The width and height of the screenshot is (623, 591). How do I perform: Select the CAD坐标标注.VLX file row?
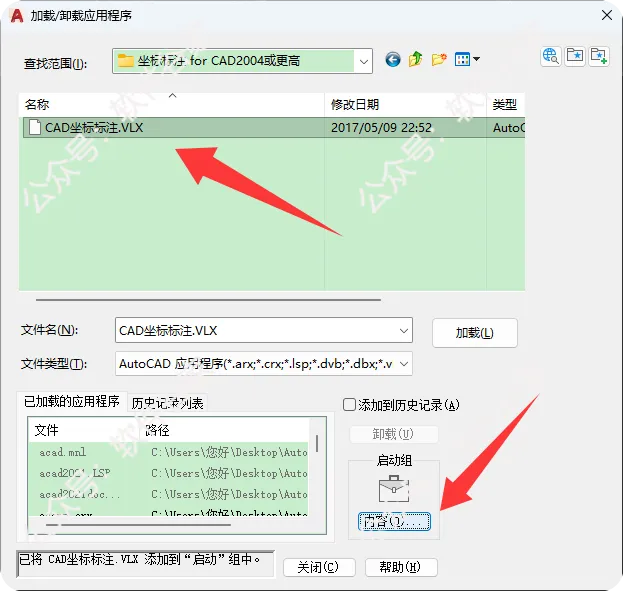(x=274, y=128)
